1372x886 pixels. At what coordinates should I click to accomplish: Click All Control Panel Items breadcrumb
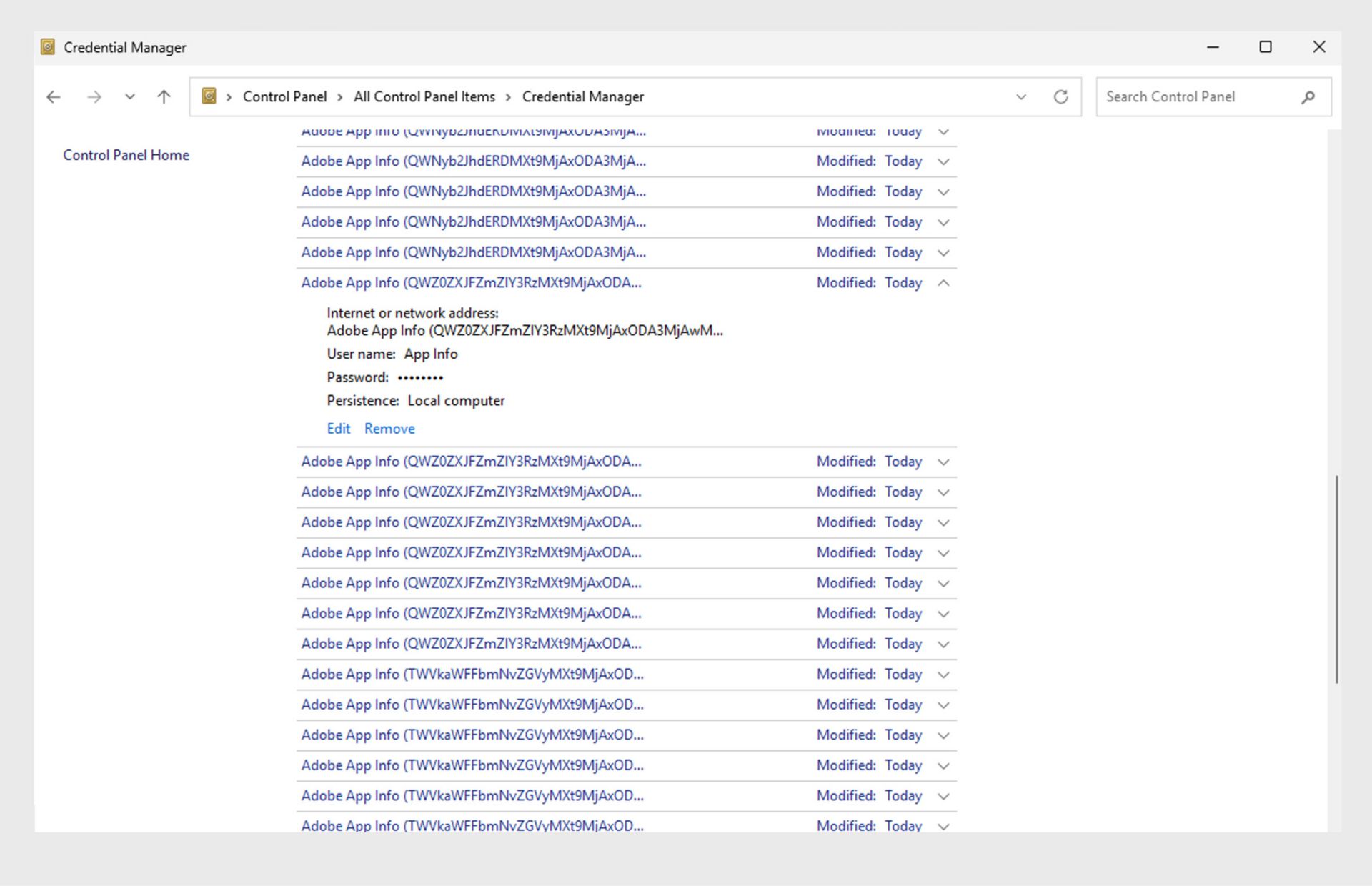424,97
